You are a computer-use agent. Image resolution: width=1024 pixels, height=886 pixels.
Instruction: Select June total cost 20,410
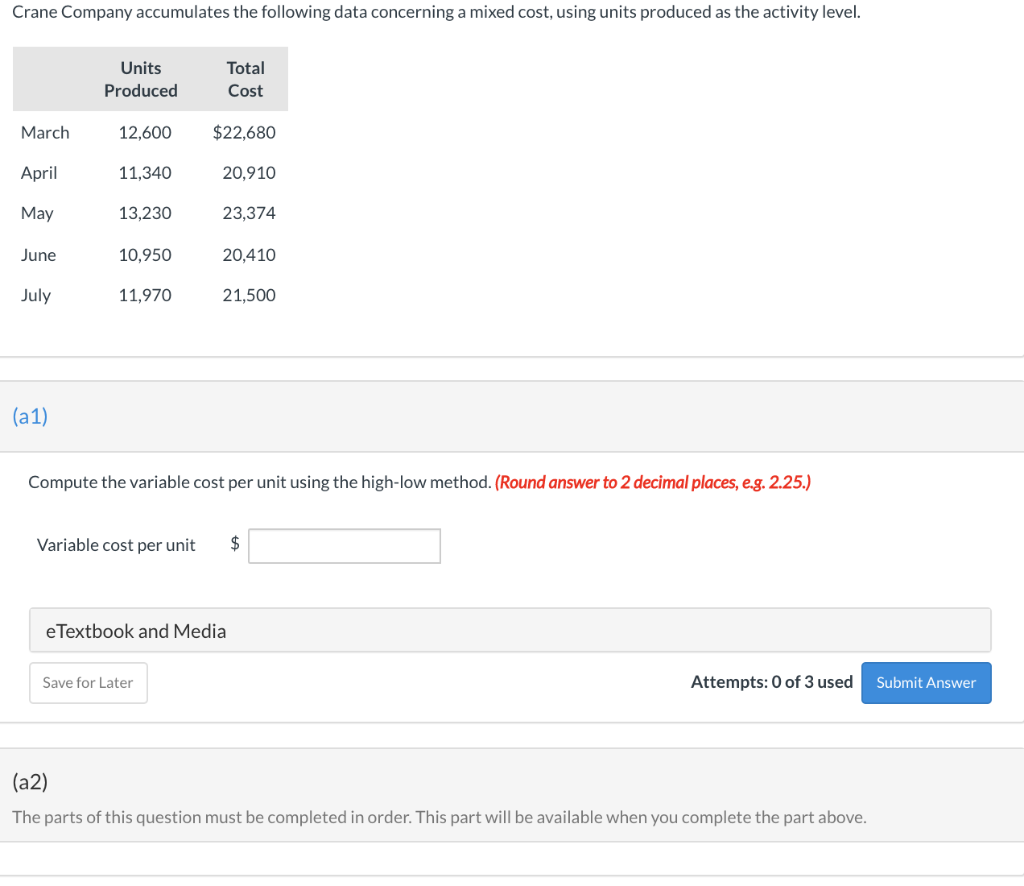point(249,255)
